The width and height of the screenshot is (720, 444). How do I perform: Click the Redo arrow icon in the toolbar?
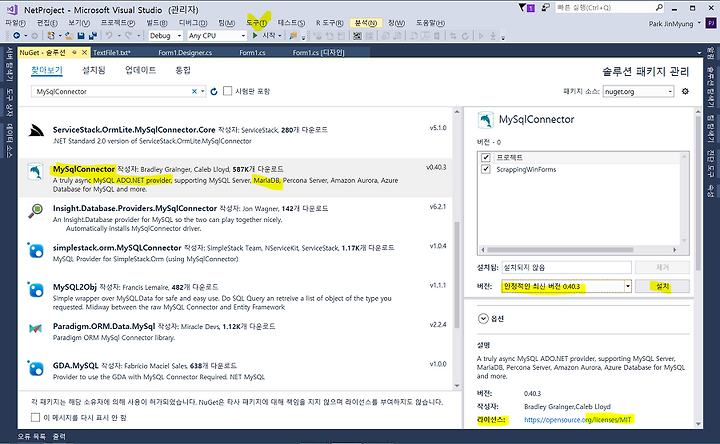coord(129,35)
